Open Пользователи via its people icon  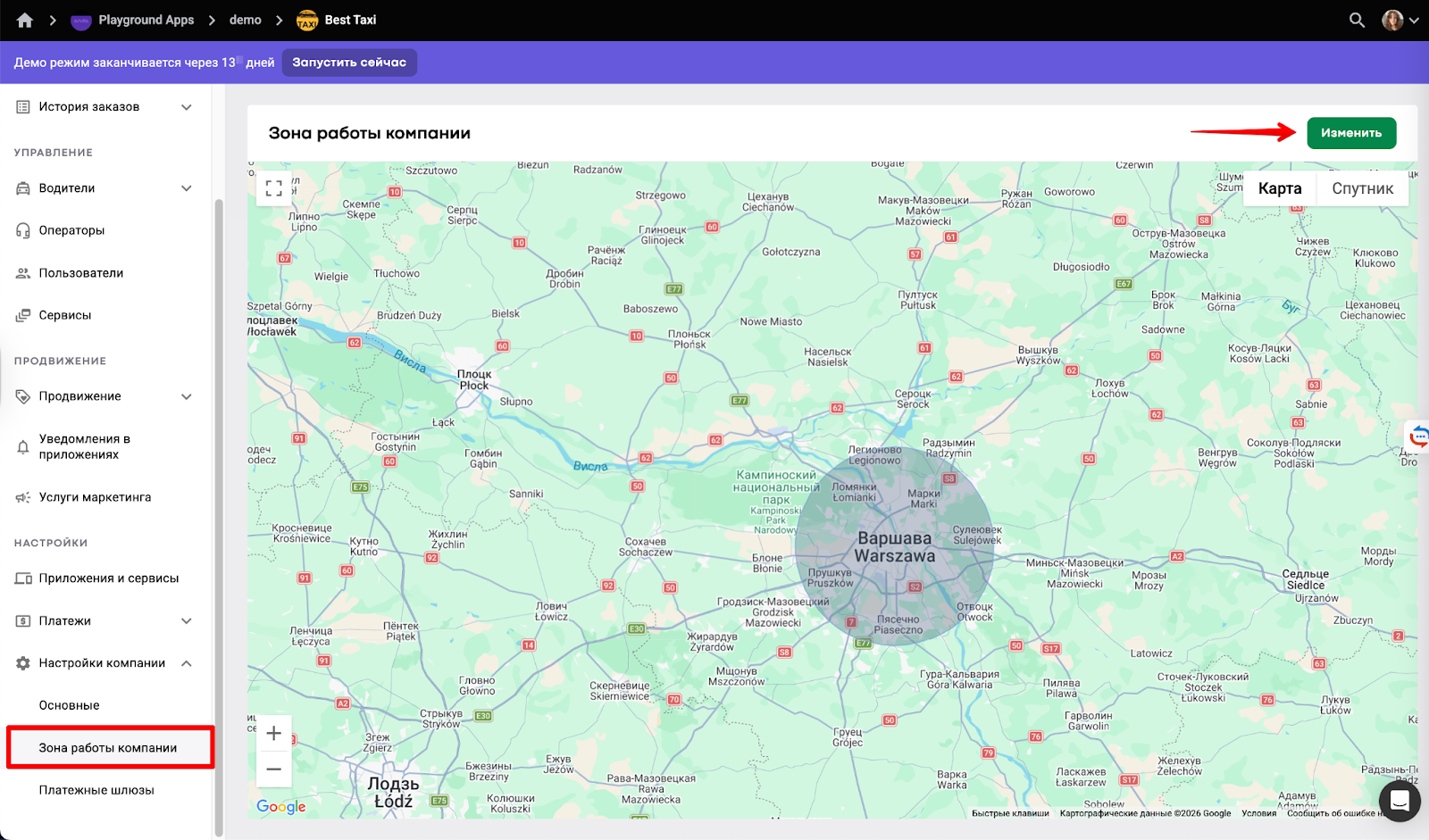pyautogui.click(x=23, y=273)
